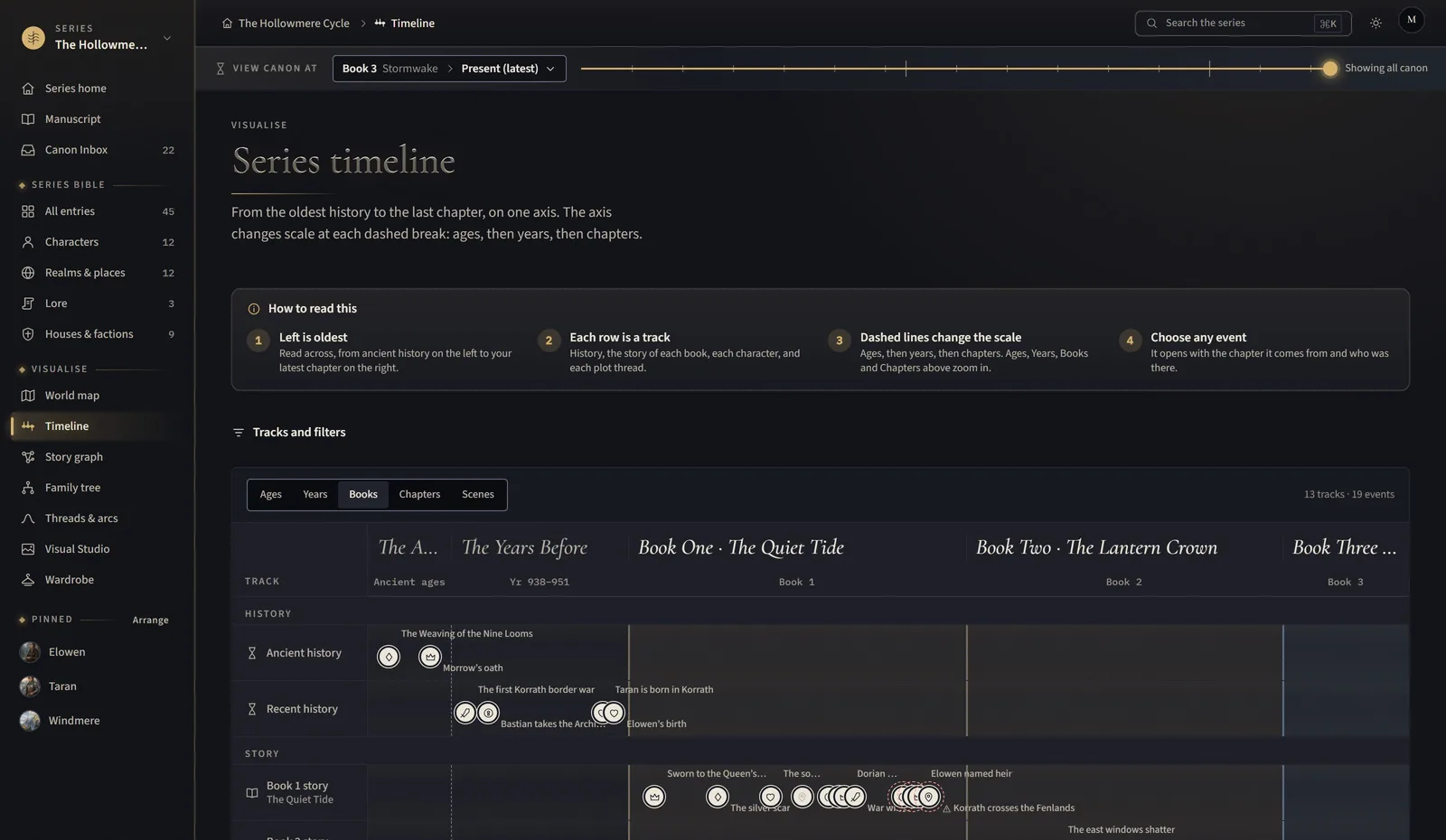
Task: Switch timeline scale to Ages
Action: (x=271, y=494)
